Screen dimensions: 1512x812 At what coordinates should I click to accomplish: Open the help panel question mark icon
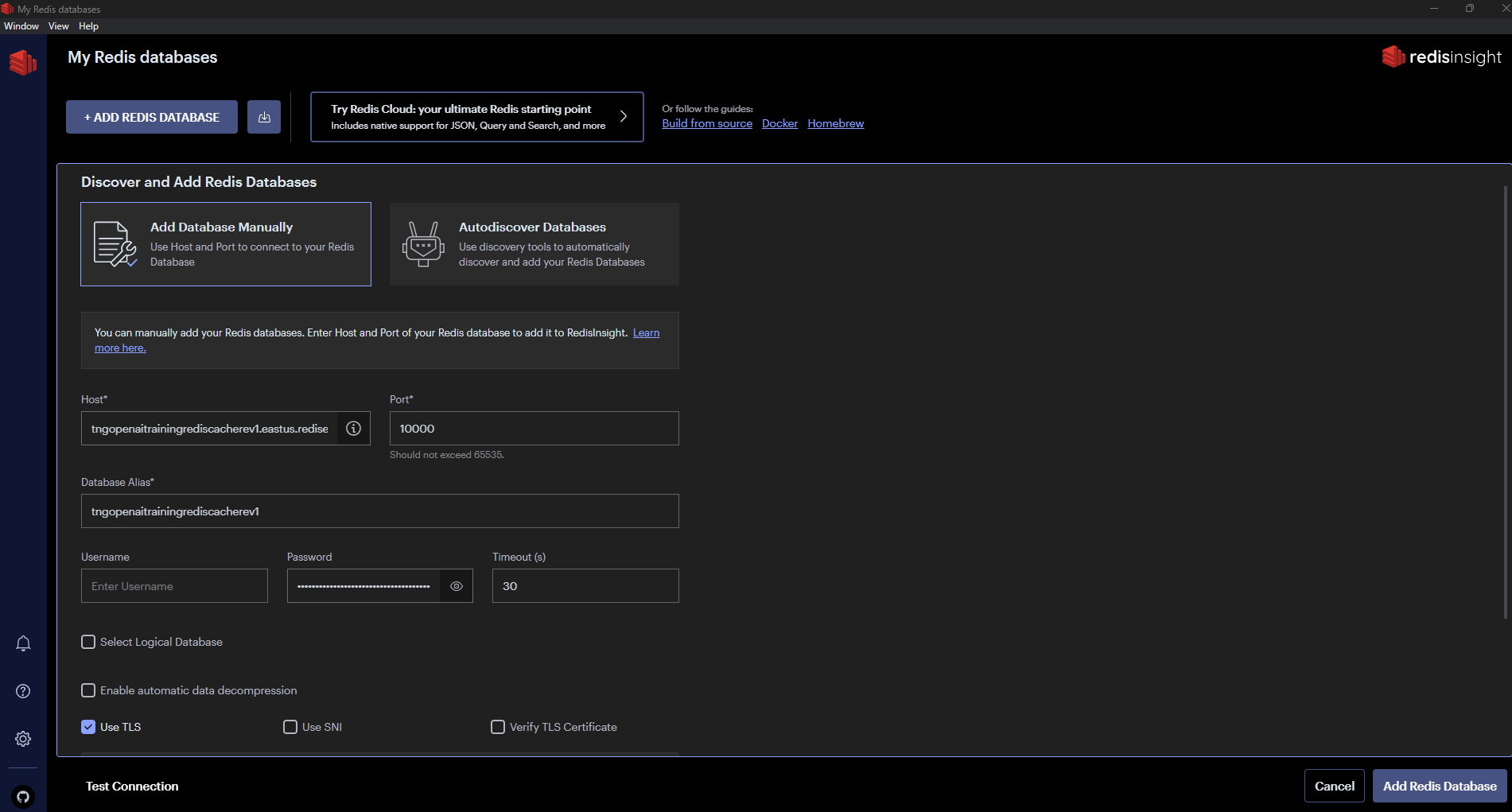coord(23,691)
